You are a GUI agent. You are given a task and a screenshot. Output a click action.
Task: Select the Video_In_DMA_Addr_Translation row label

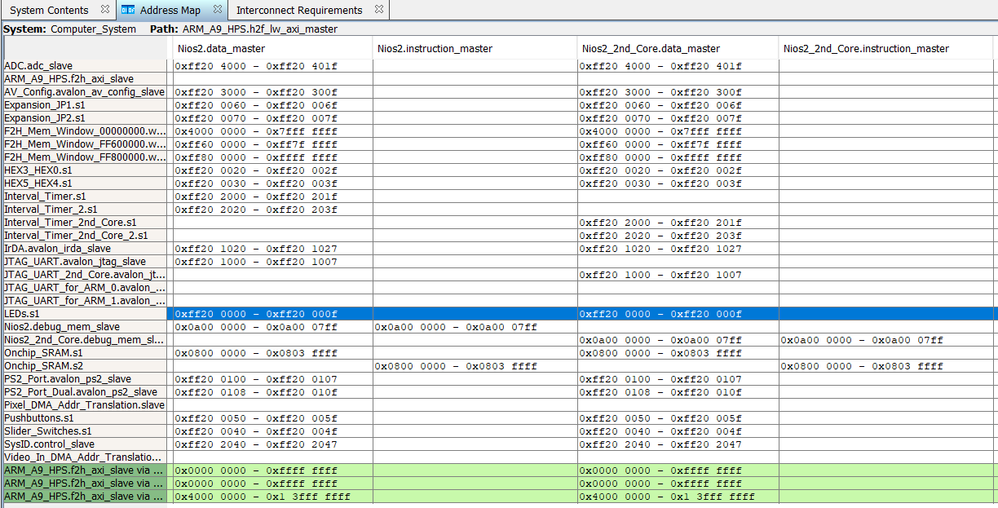click(x=85, y=458)
